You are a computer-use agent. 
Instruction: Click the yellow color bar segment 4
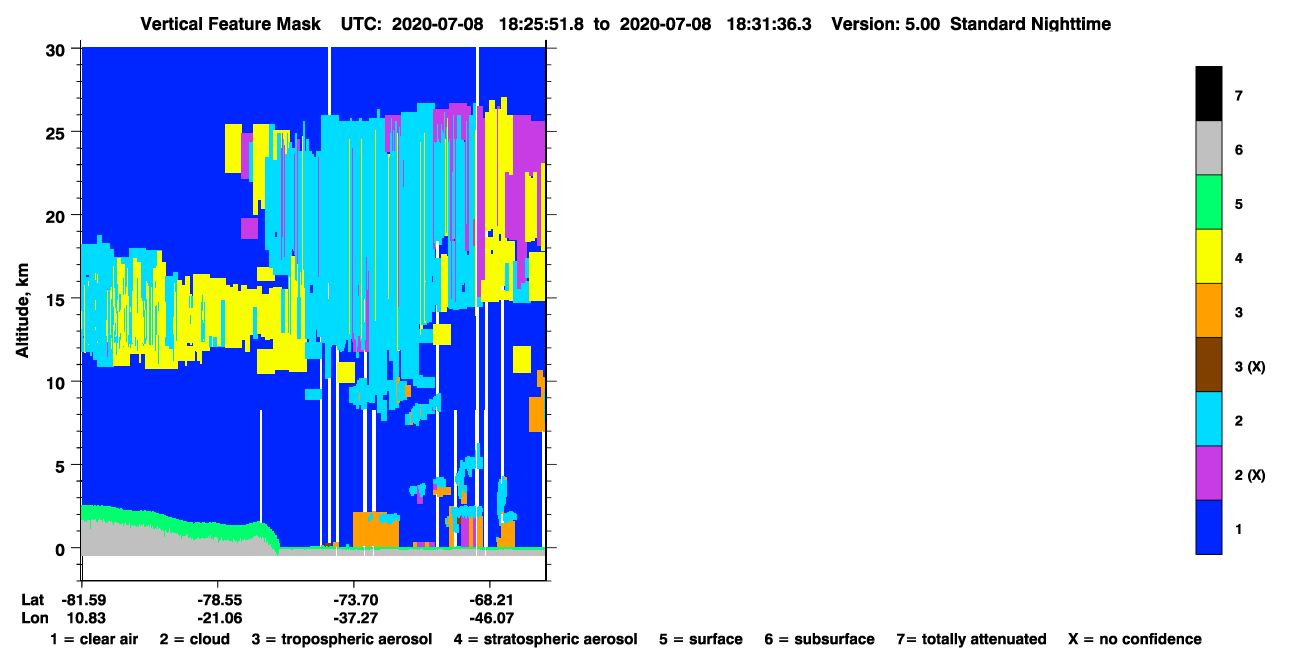click(1208, 256)
